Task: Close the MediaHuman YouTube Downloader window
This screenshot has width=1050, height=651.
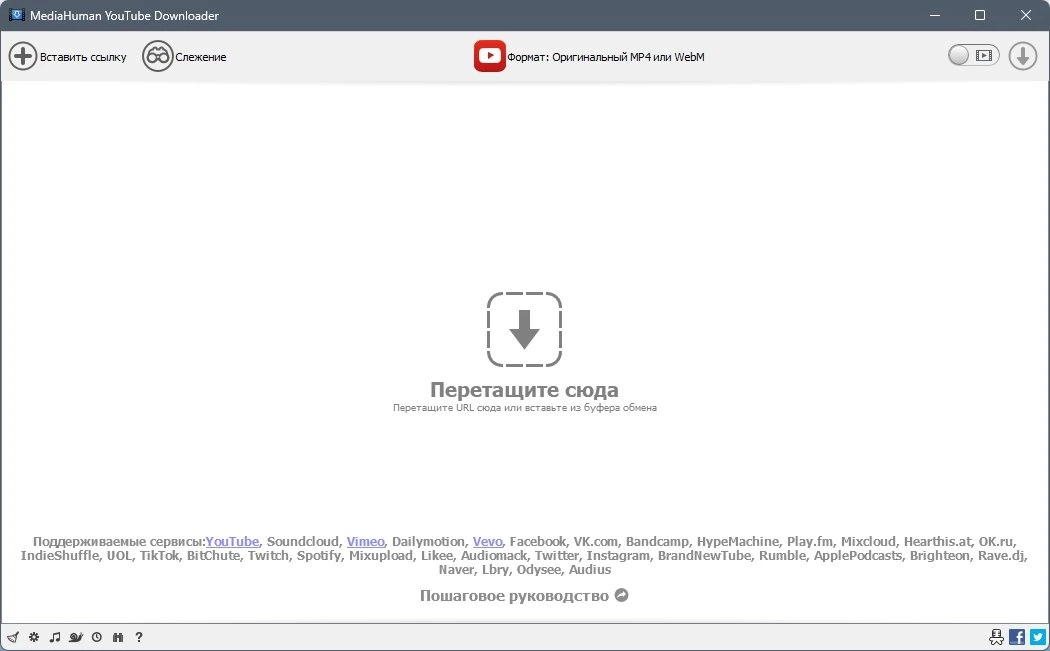Action: (x=1025, y=15)
